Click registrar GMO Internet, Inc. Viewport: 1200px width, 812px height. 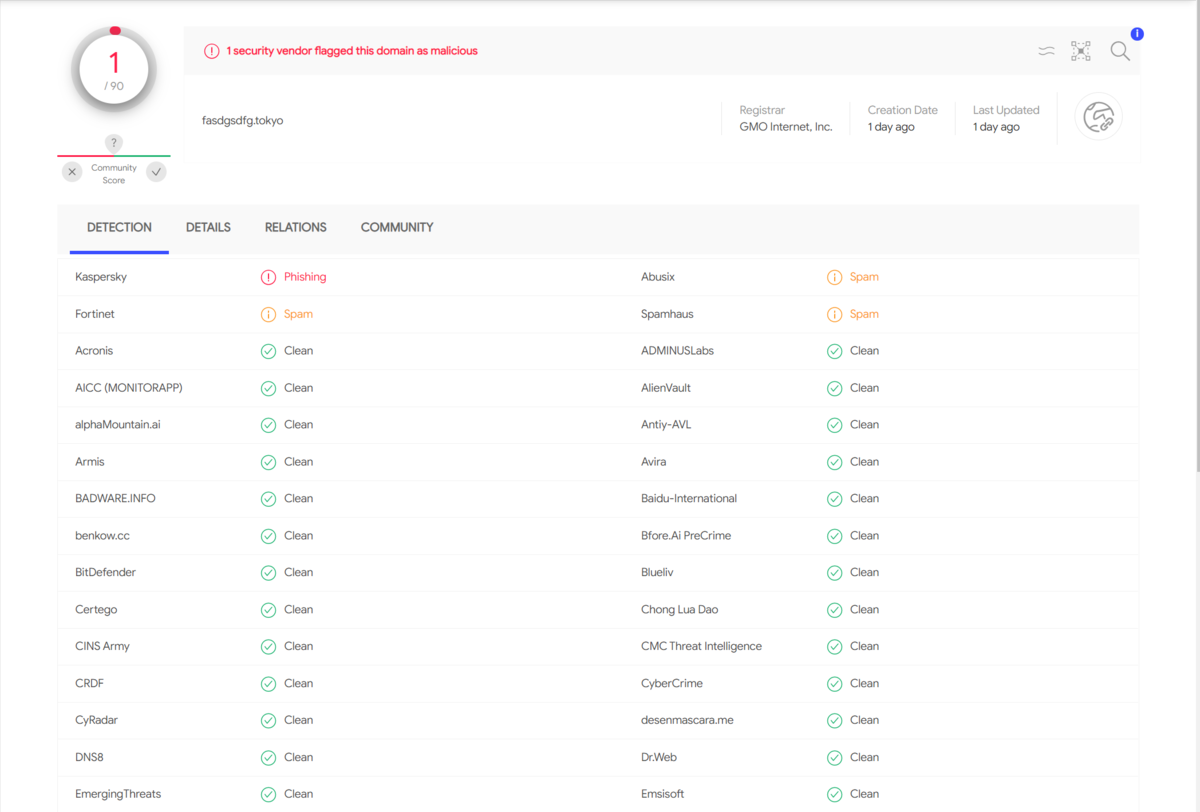[786, 127]
